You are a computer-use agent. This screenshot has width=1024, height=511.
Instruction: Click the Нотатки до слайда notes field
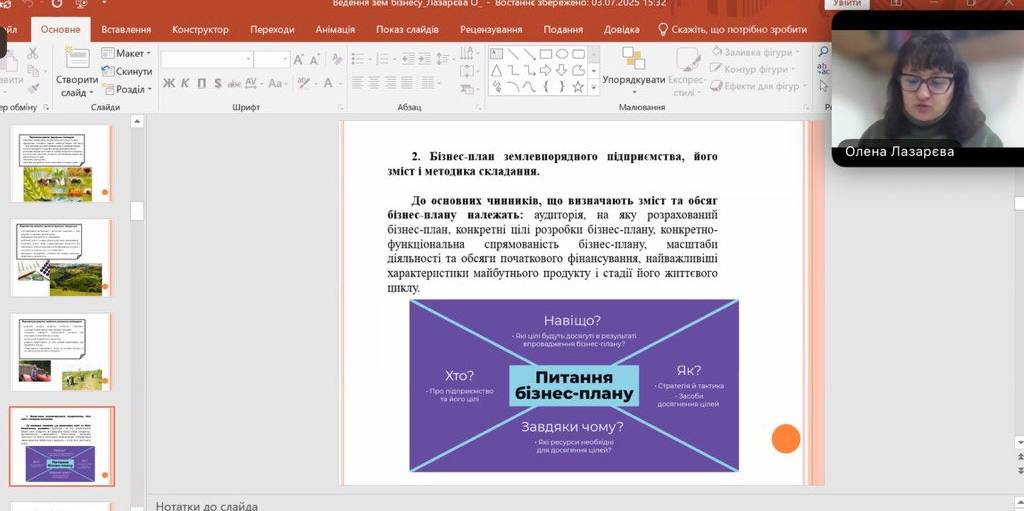(207, 506)
